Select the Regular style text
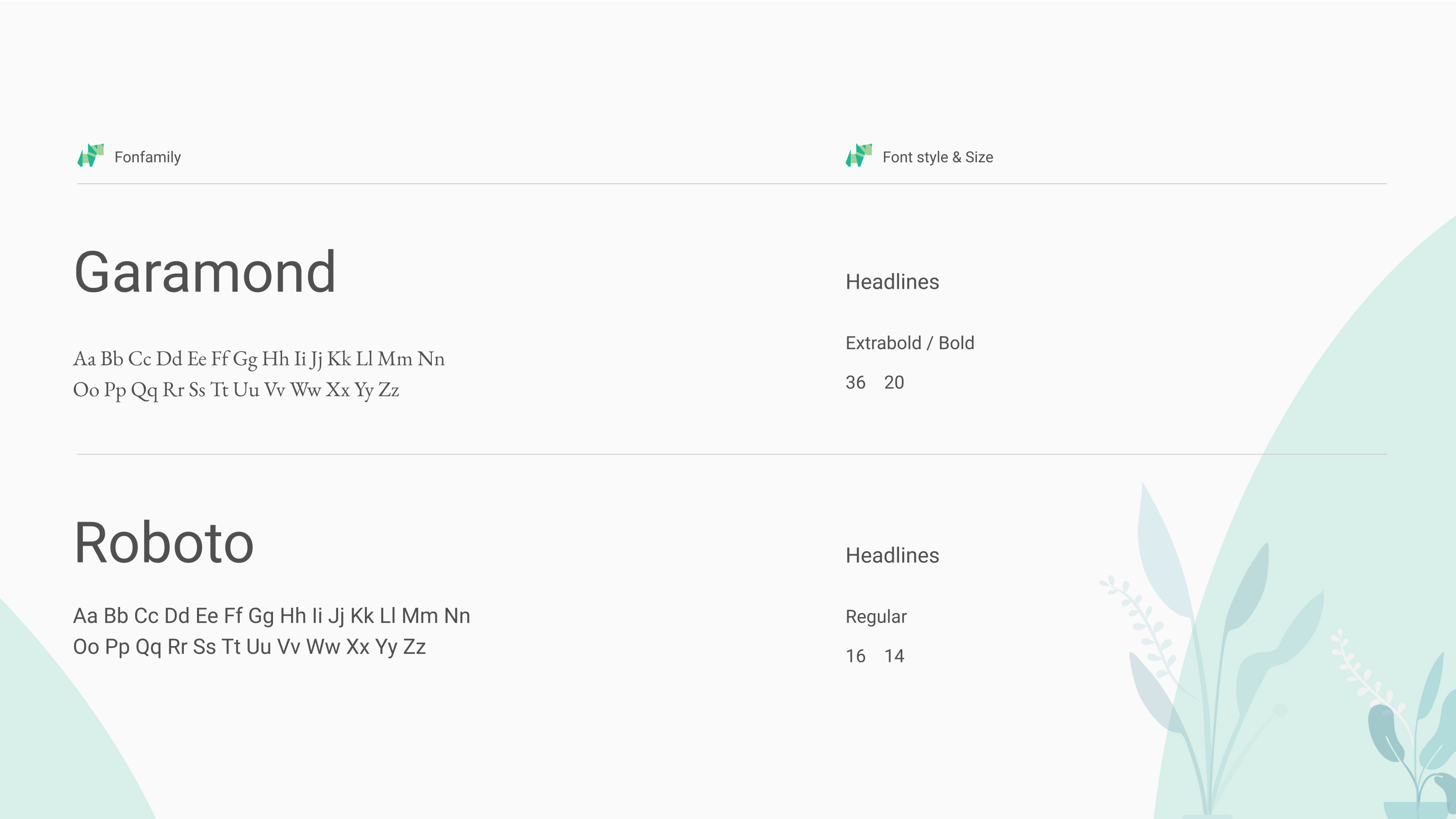 [x=875, y=616]
